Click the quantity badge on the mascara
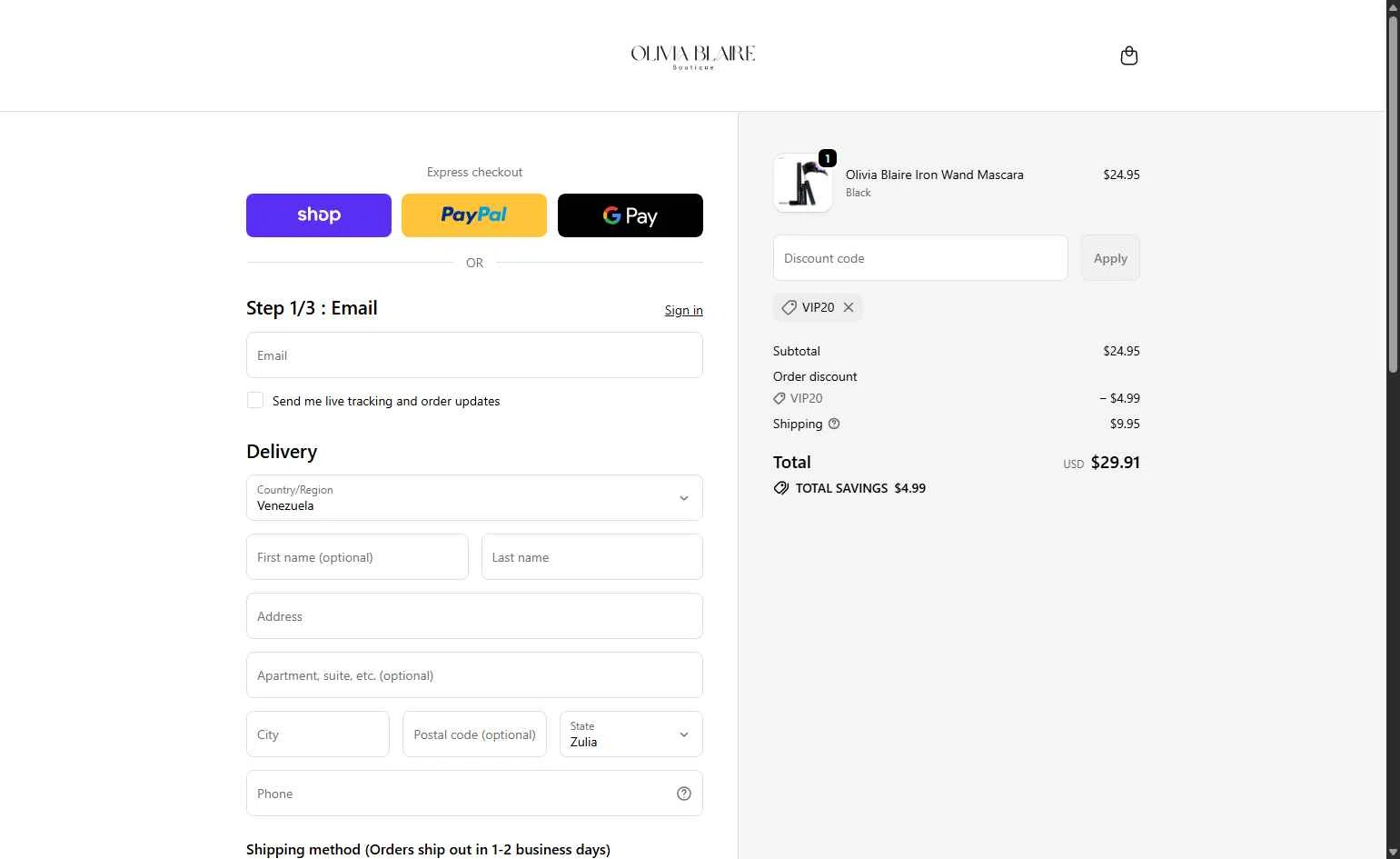 [x=827, y=158]
